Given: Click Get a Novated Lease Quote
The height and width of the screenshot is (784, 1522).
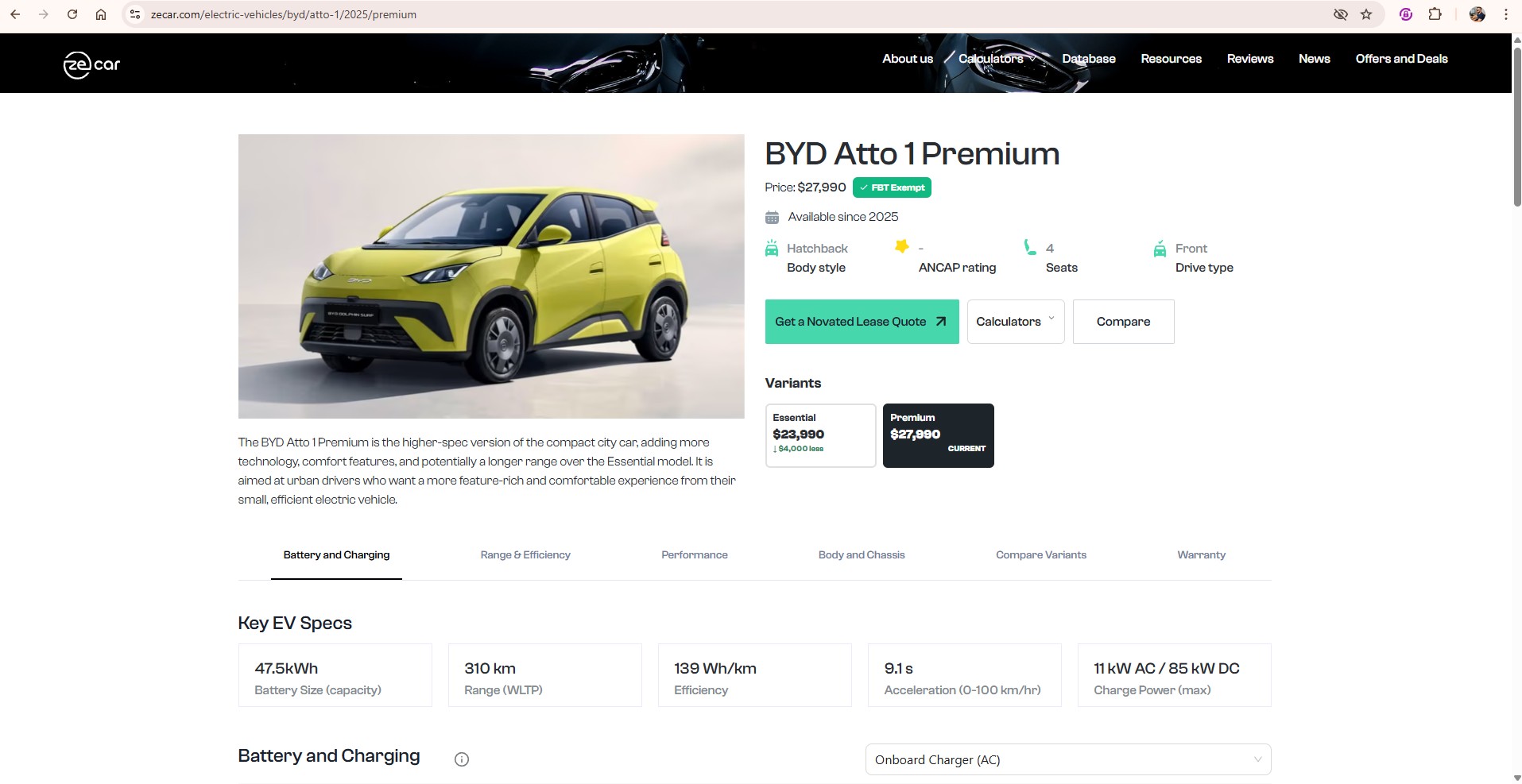Looking at the screenshot, I should (x=862, y=322).
